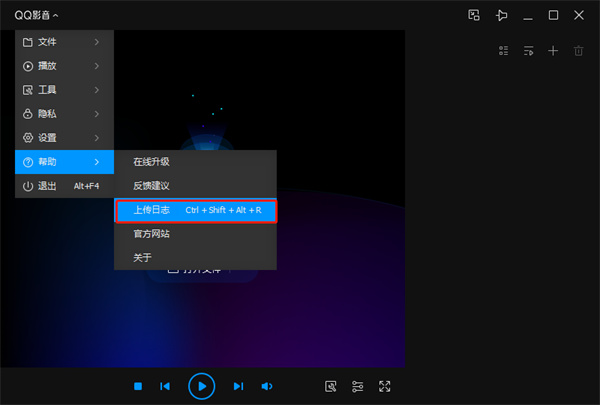Open the QQ影音 main menu title

36,15
